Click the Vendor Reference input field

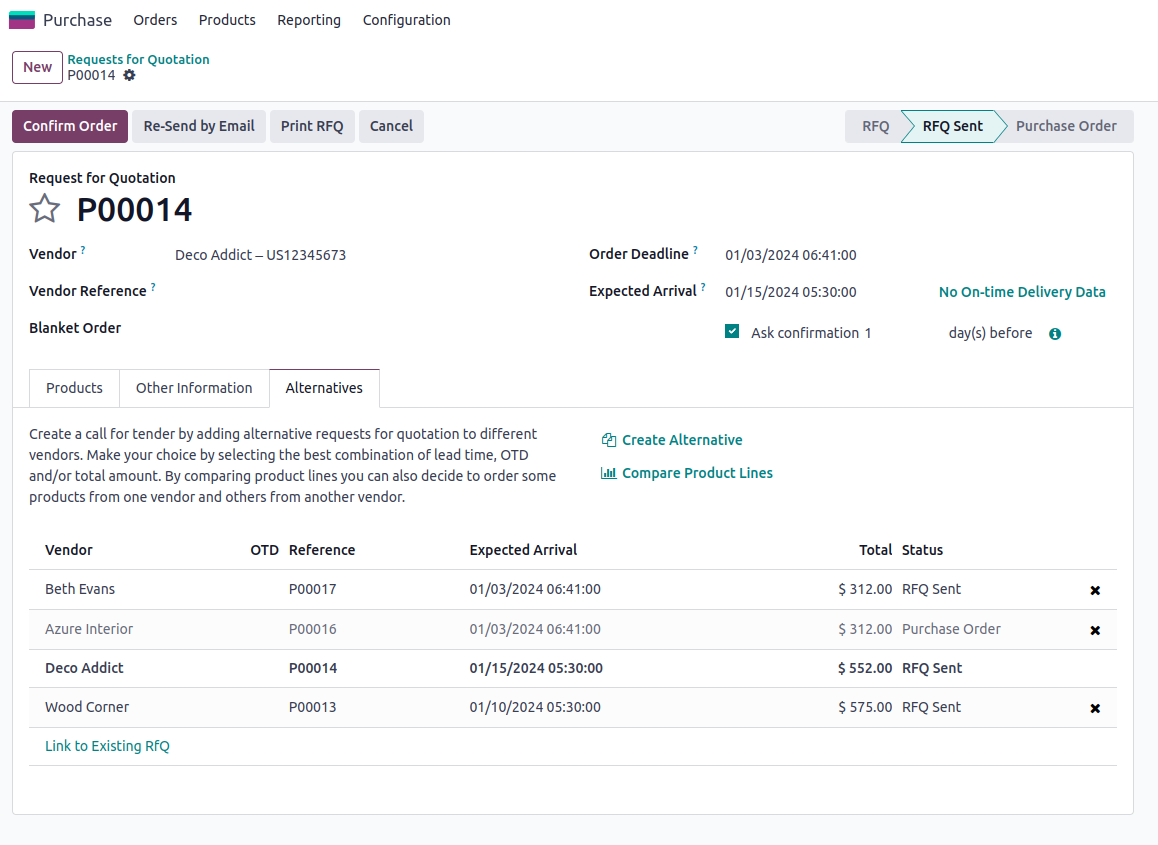pyautogui.click(x=360, y=292)
